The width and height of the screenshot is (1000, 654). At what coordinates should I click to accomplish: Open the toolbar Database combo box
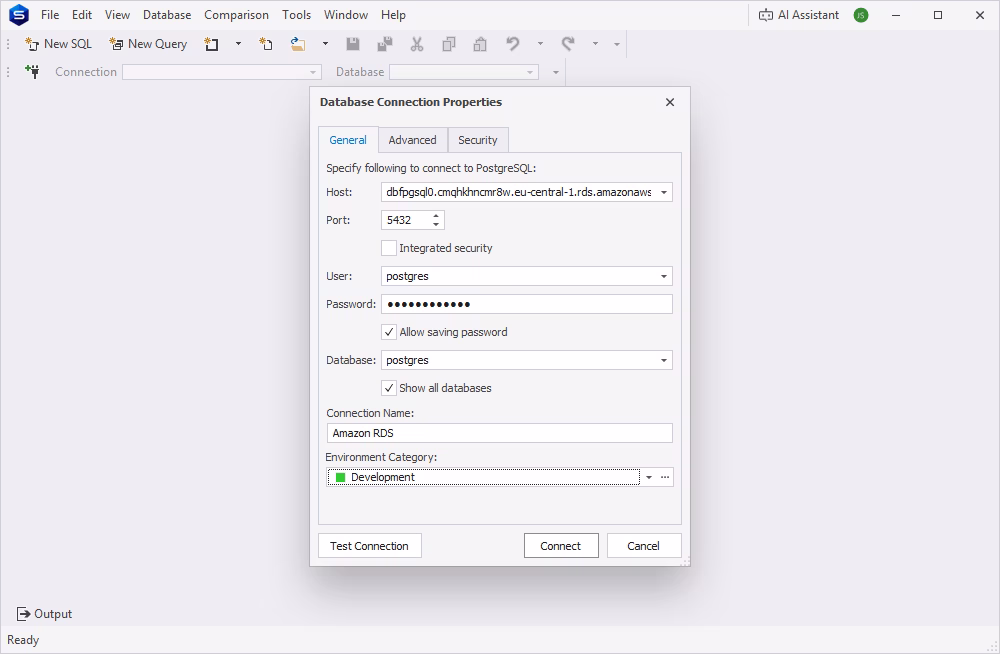point(464,72)
